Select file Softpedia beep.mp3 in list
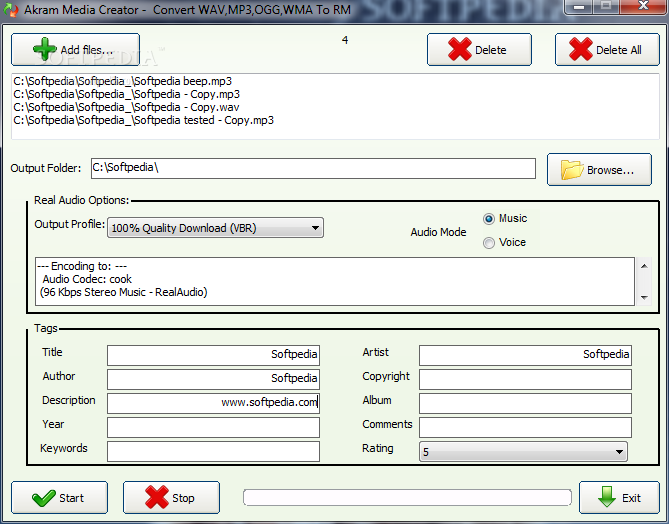This screenshot has height=524, width=669. [x=122, y=81]
